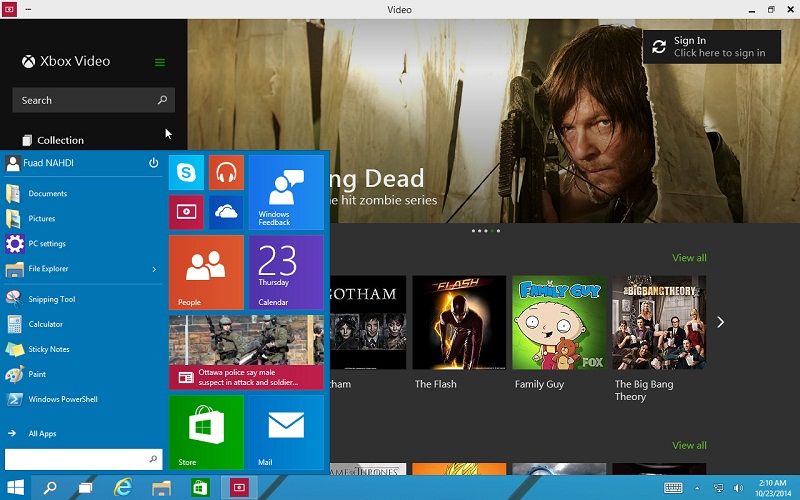
Task: Open the OneDrive cloud tile
Action: [x=226, y=212]
